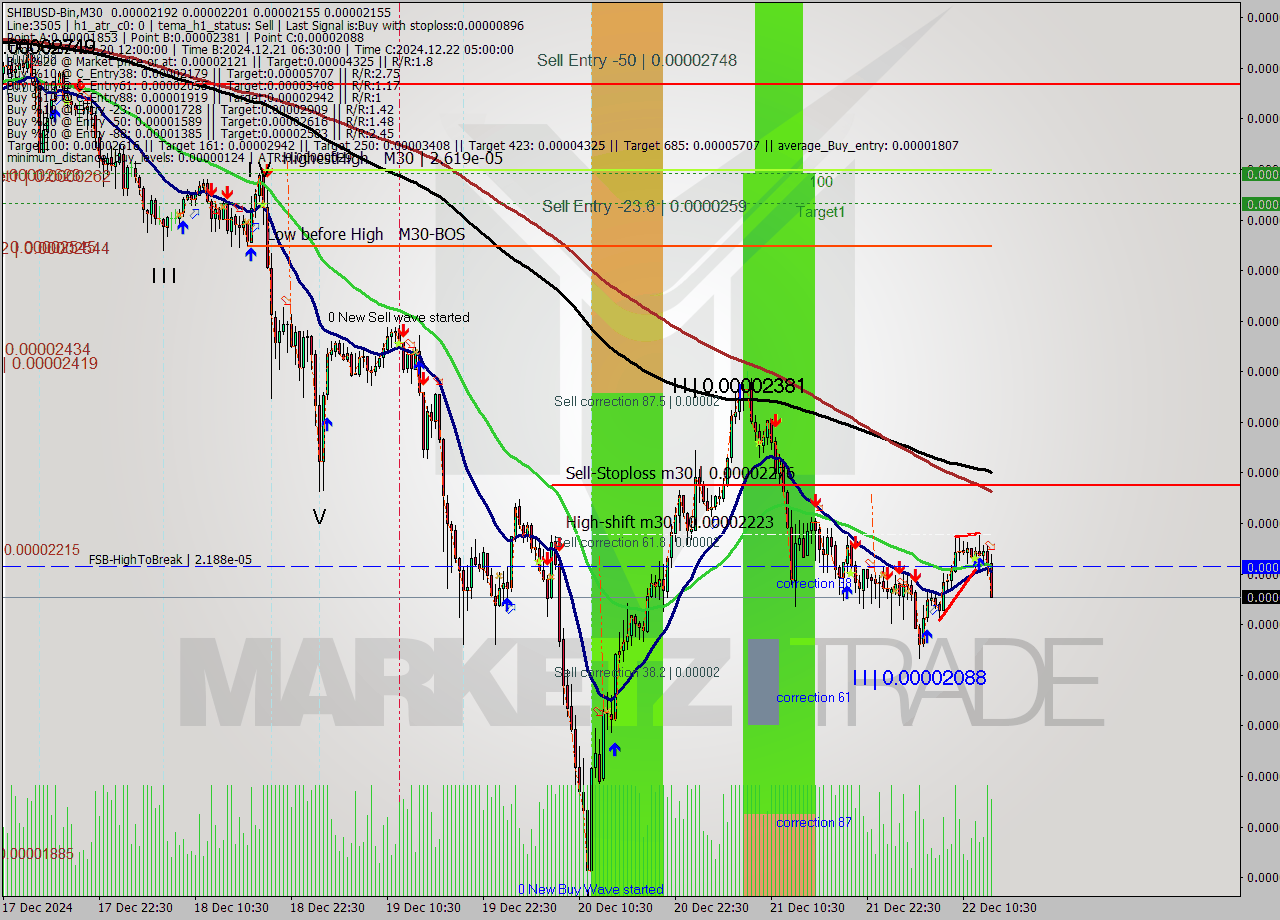
Task: Click the '17 Dec 2024' time axis label
Action: 38,908
